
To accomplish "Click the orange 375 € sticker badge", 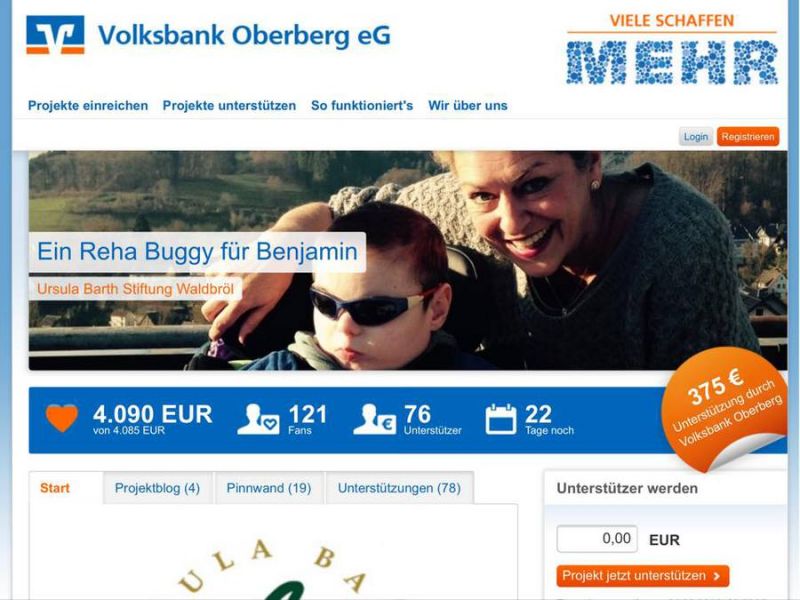I will 725,407.
